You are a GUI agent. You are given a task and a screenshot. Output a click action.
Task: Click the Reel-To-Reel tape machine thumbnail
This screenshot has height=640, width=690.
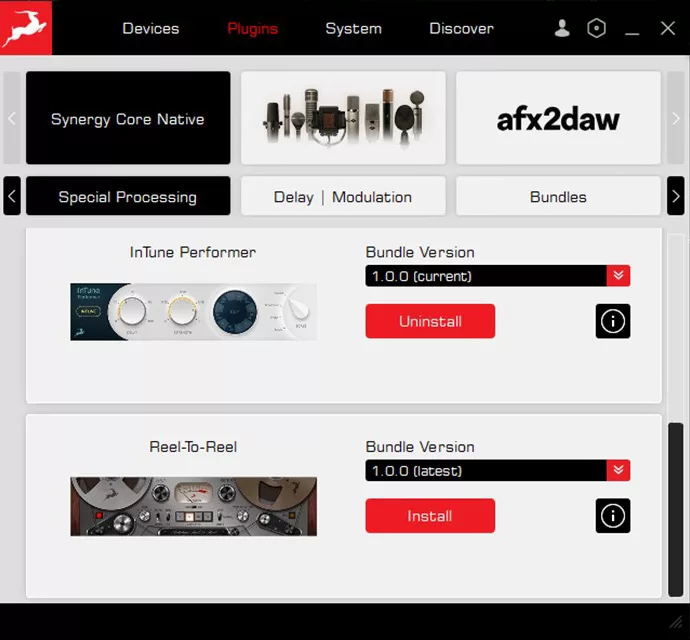click(x=193, y=506)
